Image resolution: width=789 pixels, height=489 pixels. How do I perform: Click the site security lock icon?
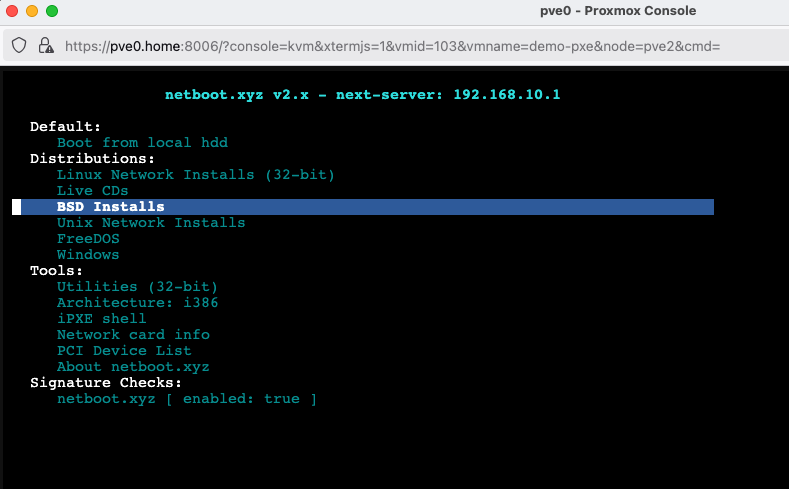point(45,46)
